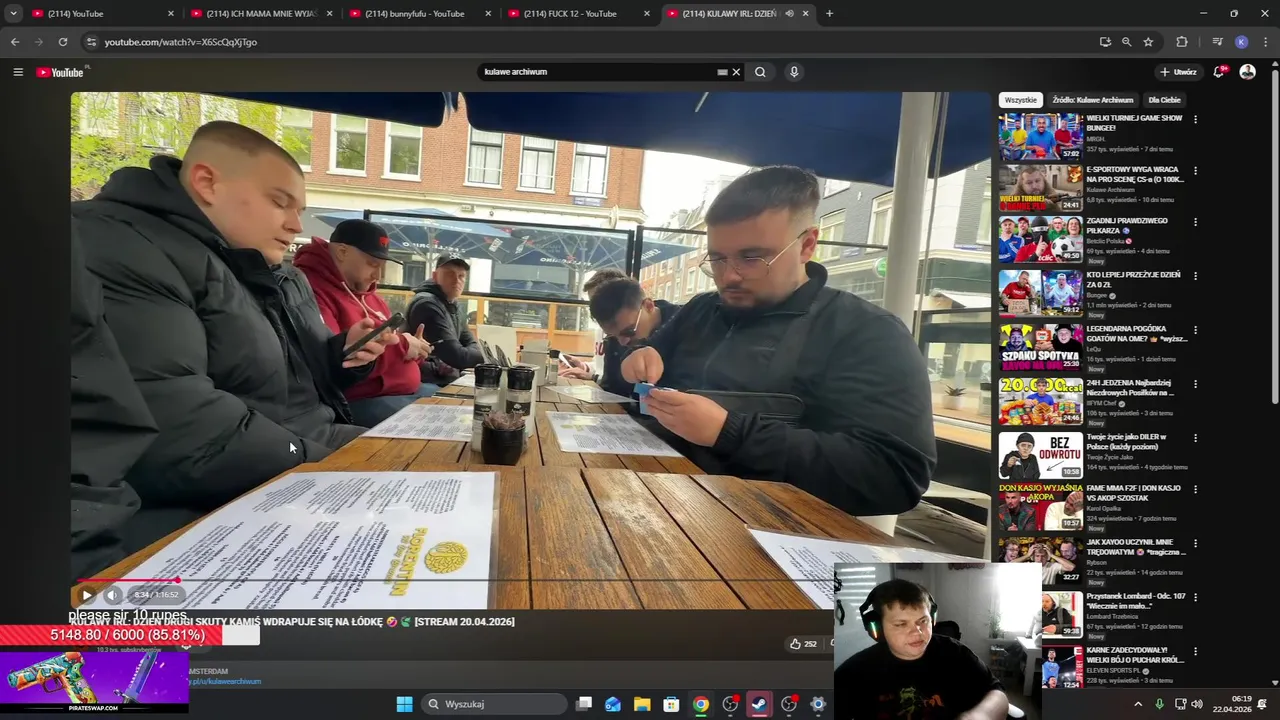Open 'E-SPORTOWY WYGA WRACA NA PRO SCENĘ' video title
Image resolution: width=1280 pixels, height=720 pixels.
click(1135, 175)
